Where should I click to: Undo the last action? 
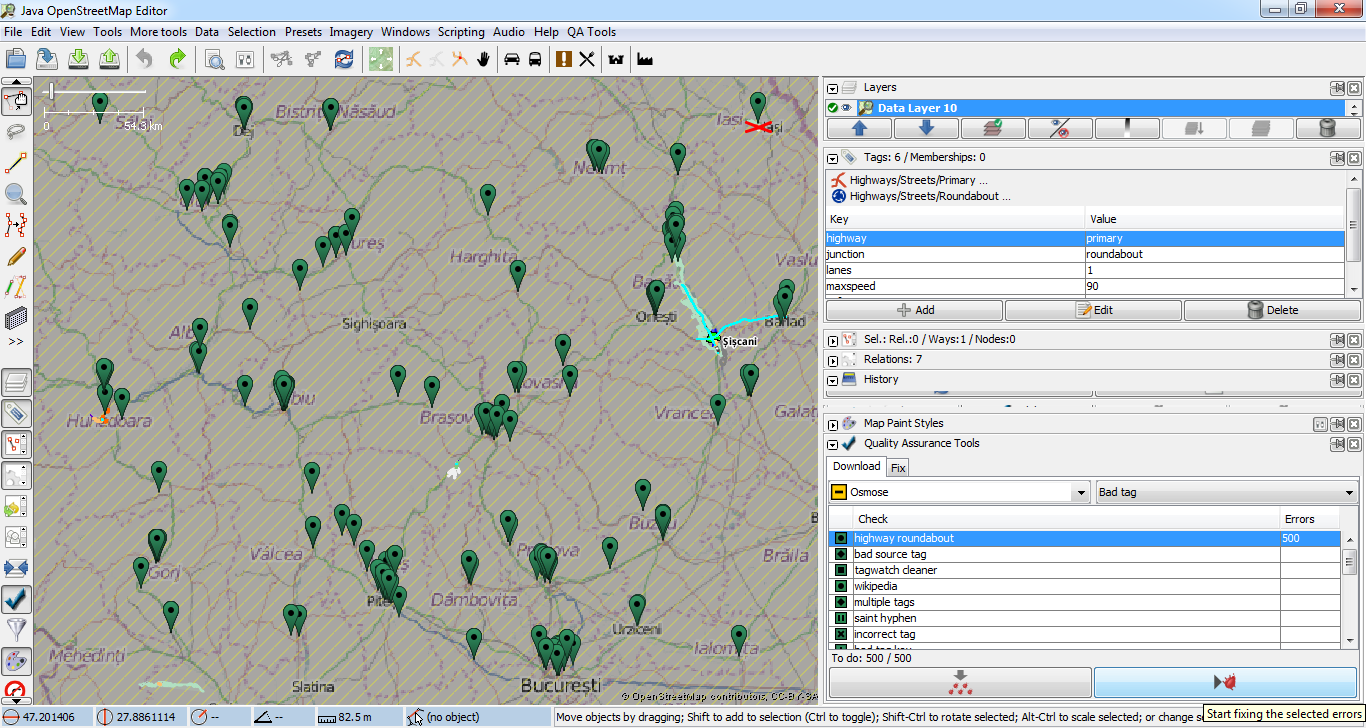145,59
